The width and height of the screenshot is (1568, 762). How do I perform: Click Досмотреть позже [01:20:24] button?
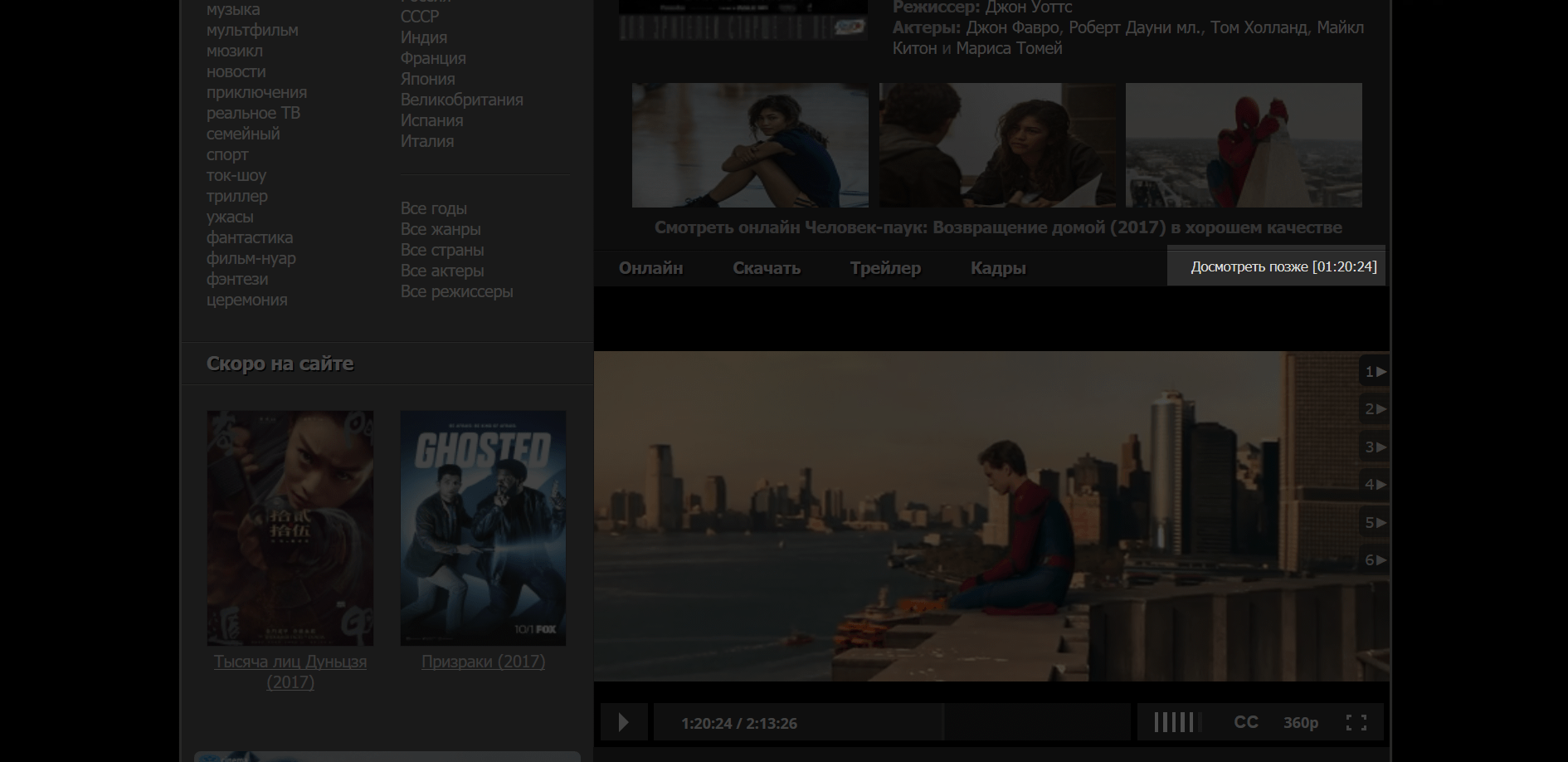click(1276, 266)
